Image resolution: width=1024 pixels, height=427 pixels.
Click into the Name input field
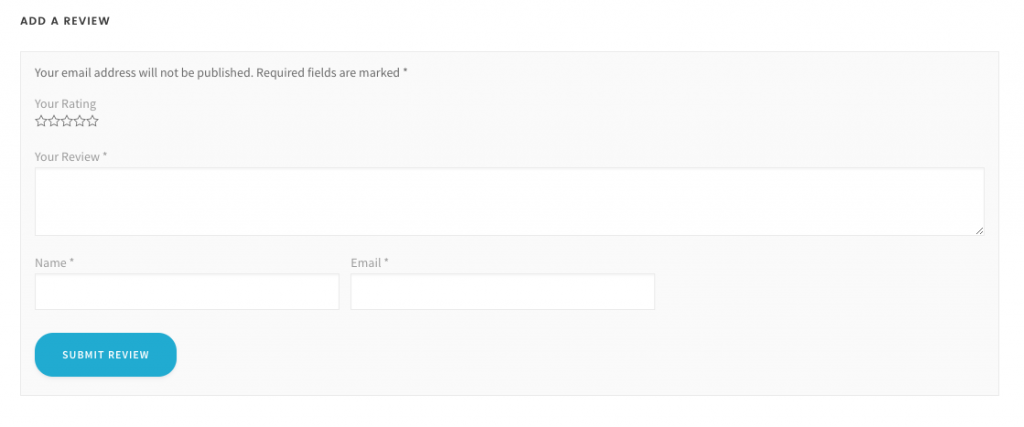tap(187, 291)
